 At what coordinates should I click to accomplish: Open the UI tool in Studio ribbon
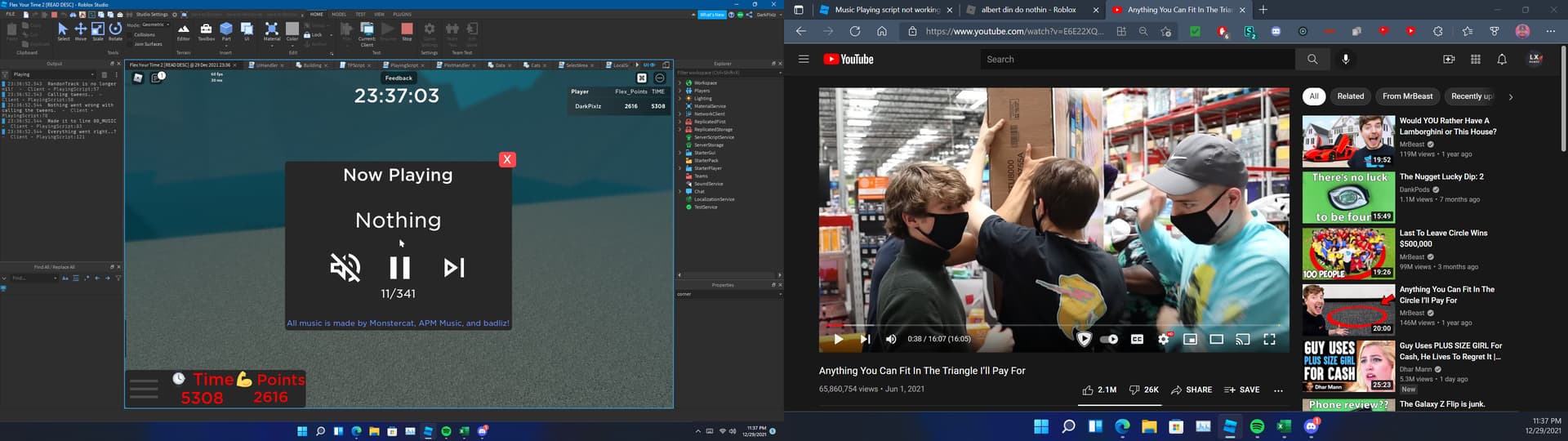pos(247,31)
